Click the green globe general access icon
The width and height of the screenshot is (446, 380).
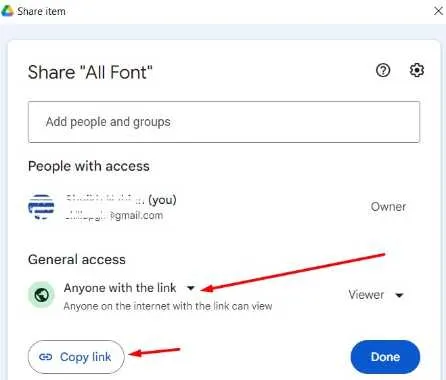tap(41, 295)
